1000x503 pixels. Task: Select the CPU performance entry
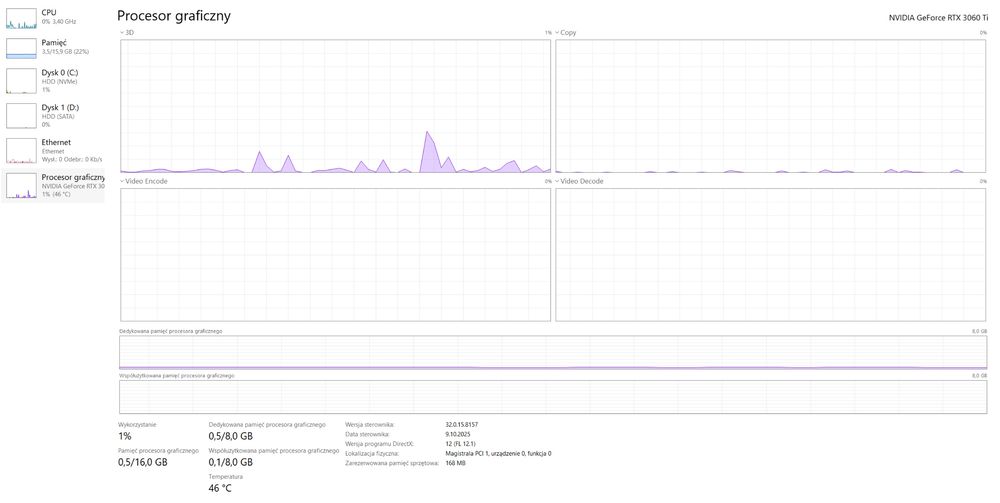point(52,18)
